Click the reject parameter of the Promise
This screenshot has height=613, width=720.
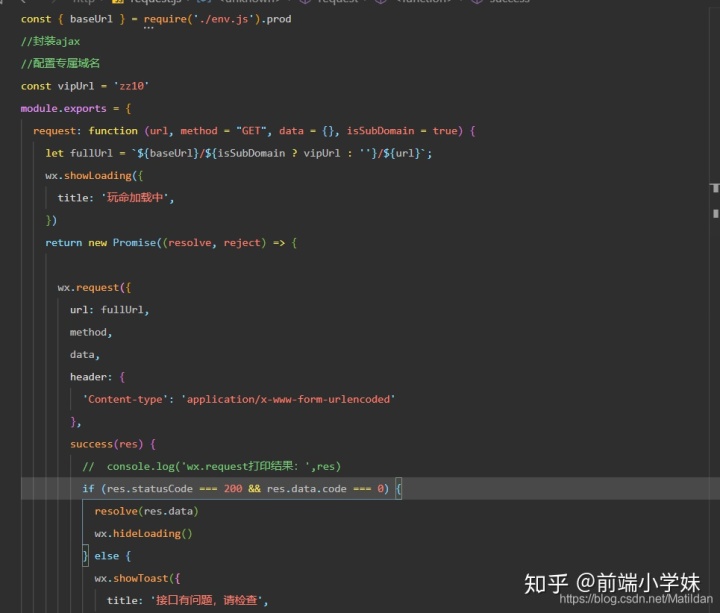pos(242,242)
